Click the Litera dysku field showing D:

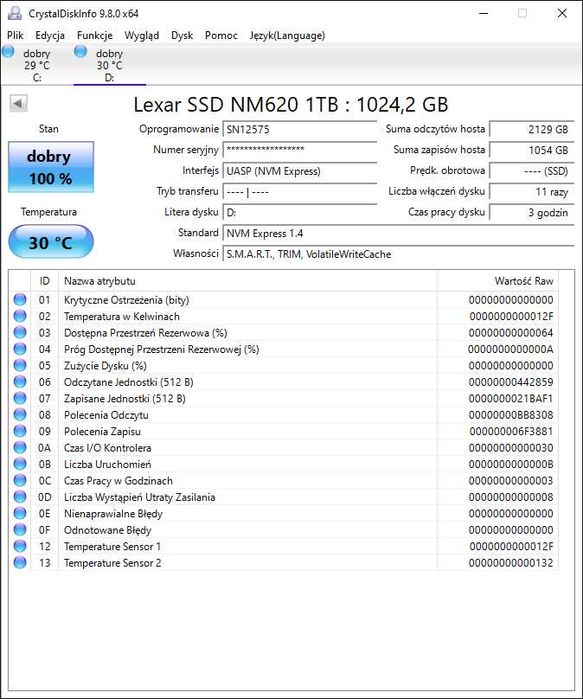(300, 212)
